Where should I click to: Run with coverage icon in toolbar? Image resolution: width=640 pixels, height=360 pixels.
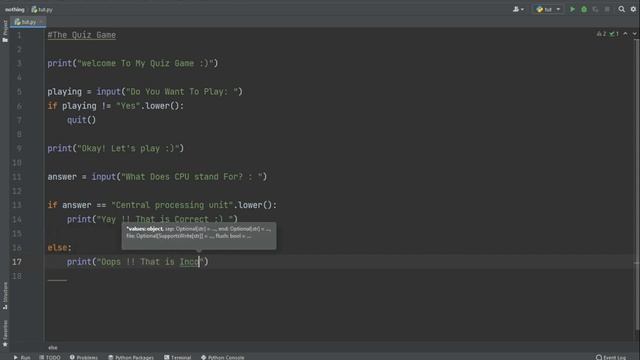click(596, 9)
